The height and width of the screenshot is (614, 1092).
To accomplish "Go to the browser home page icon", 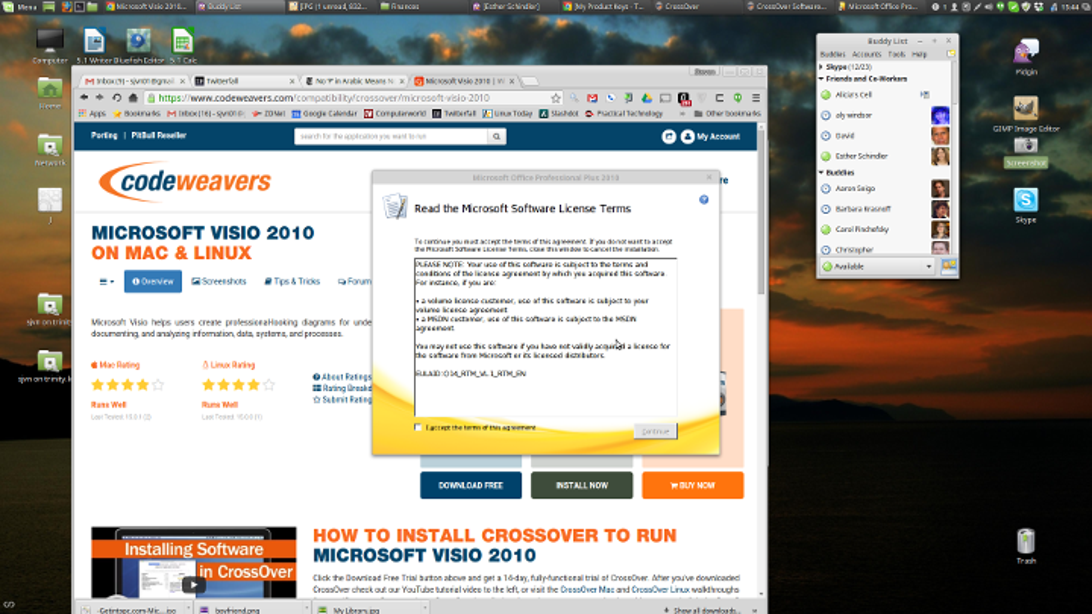I will (133, 98).
